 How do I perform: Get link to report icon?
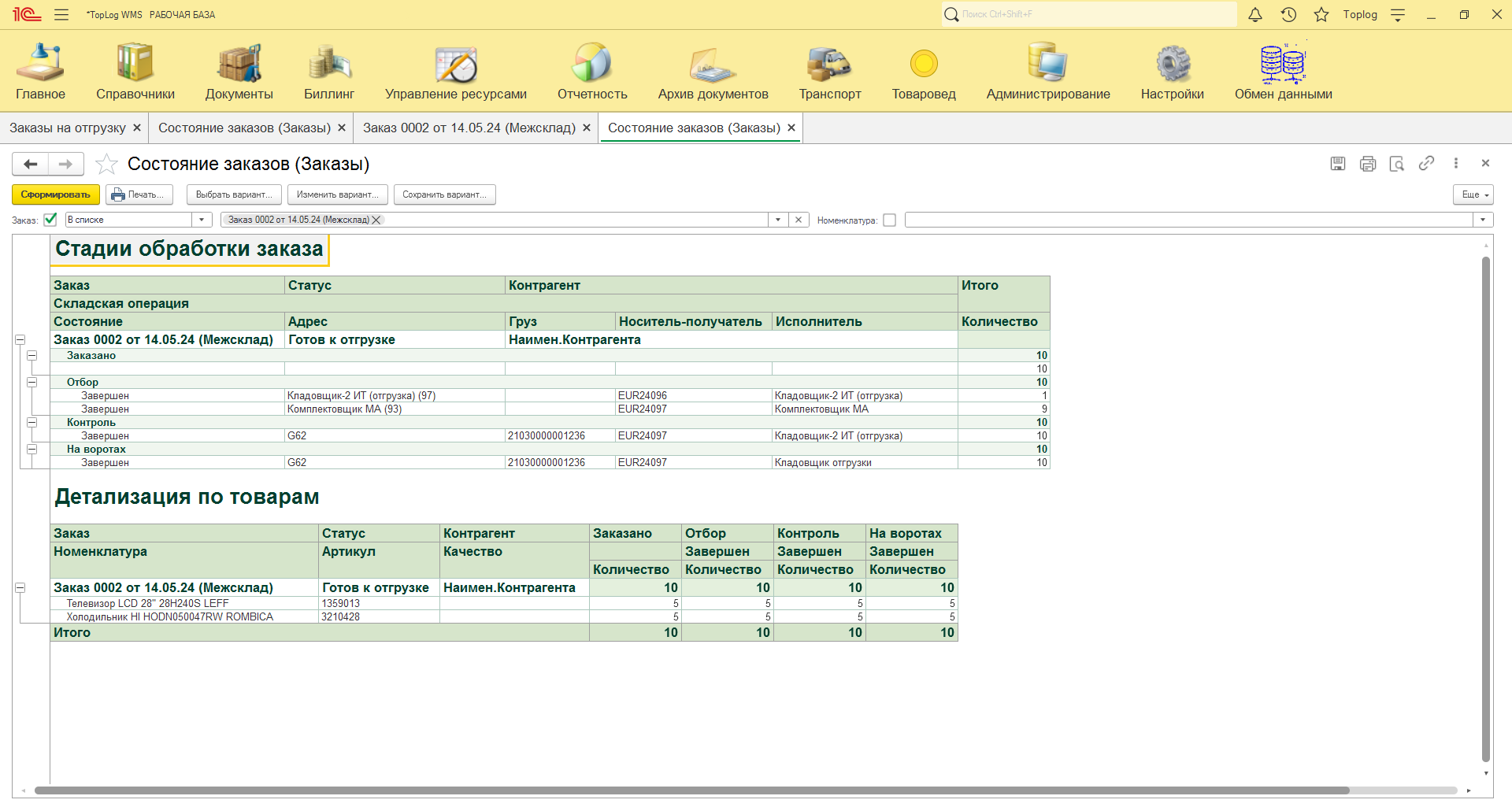(x=1426, y=163)
